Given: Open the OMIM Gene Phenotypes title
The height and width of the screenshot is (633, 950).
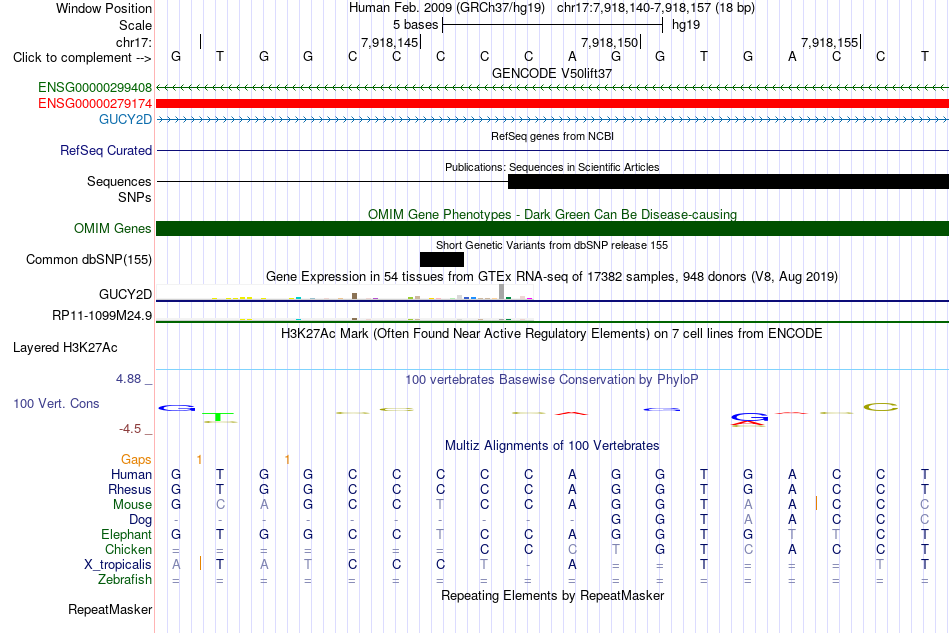Looking at the screenshot, I should click(552, 214).
